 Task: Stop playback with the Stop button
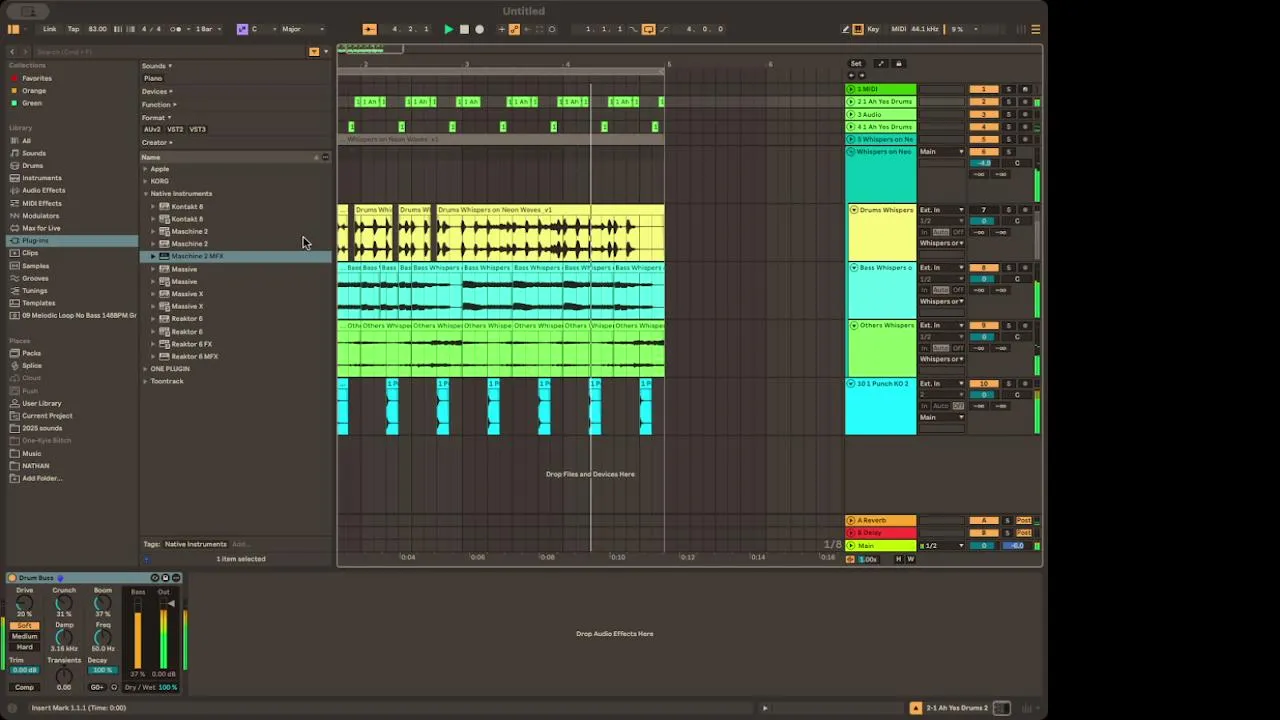464,29
